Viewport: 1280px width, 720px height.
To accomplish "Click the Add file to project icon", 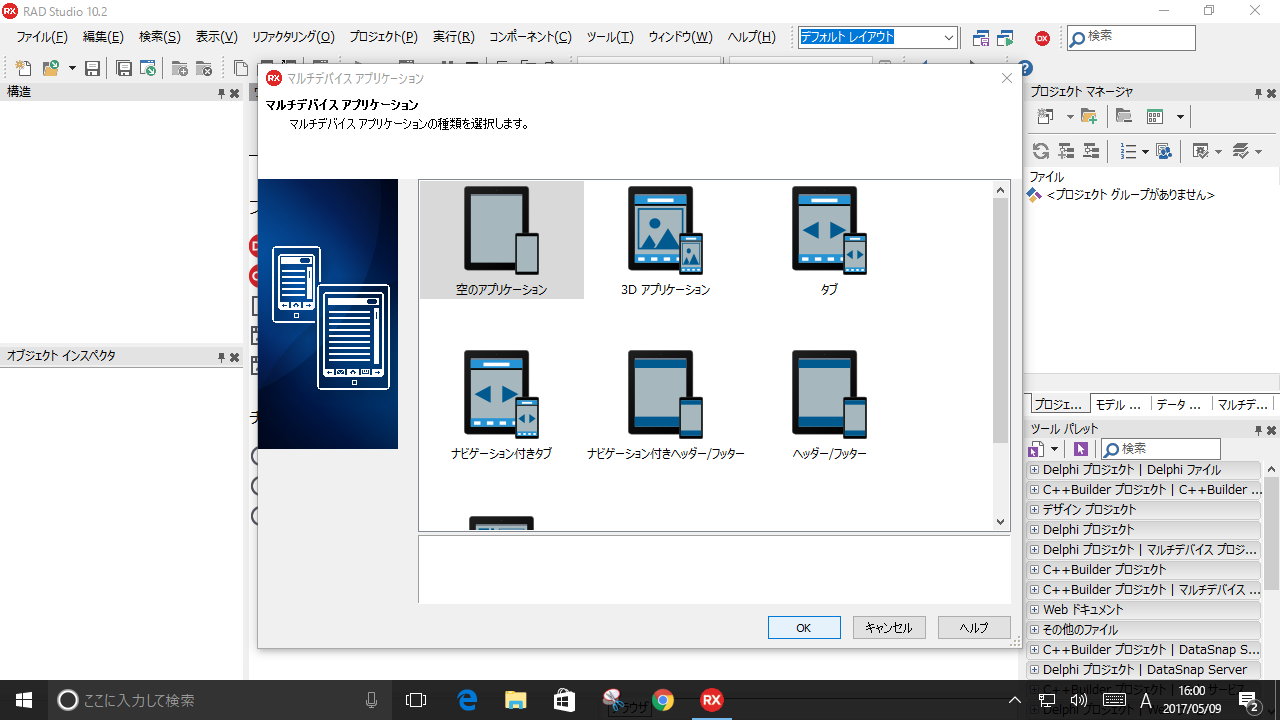I will click(x=180, y=68).
